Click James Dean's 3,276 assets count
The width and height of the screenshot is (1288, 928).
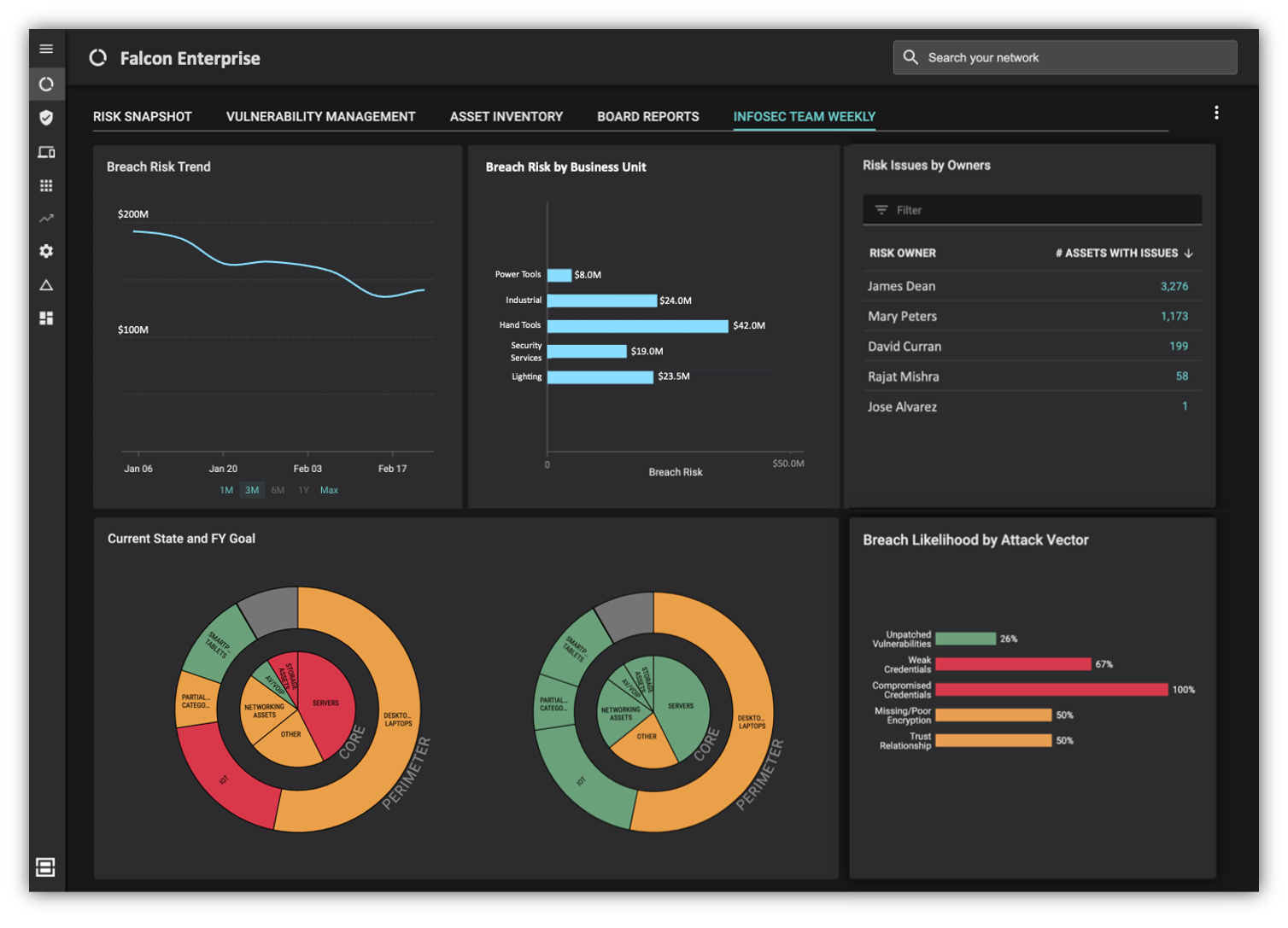tap(1174, 286)
